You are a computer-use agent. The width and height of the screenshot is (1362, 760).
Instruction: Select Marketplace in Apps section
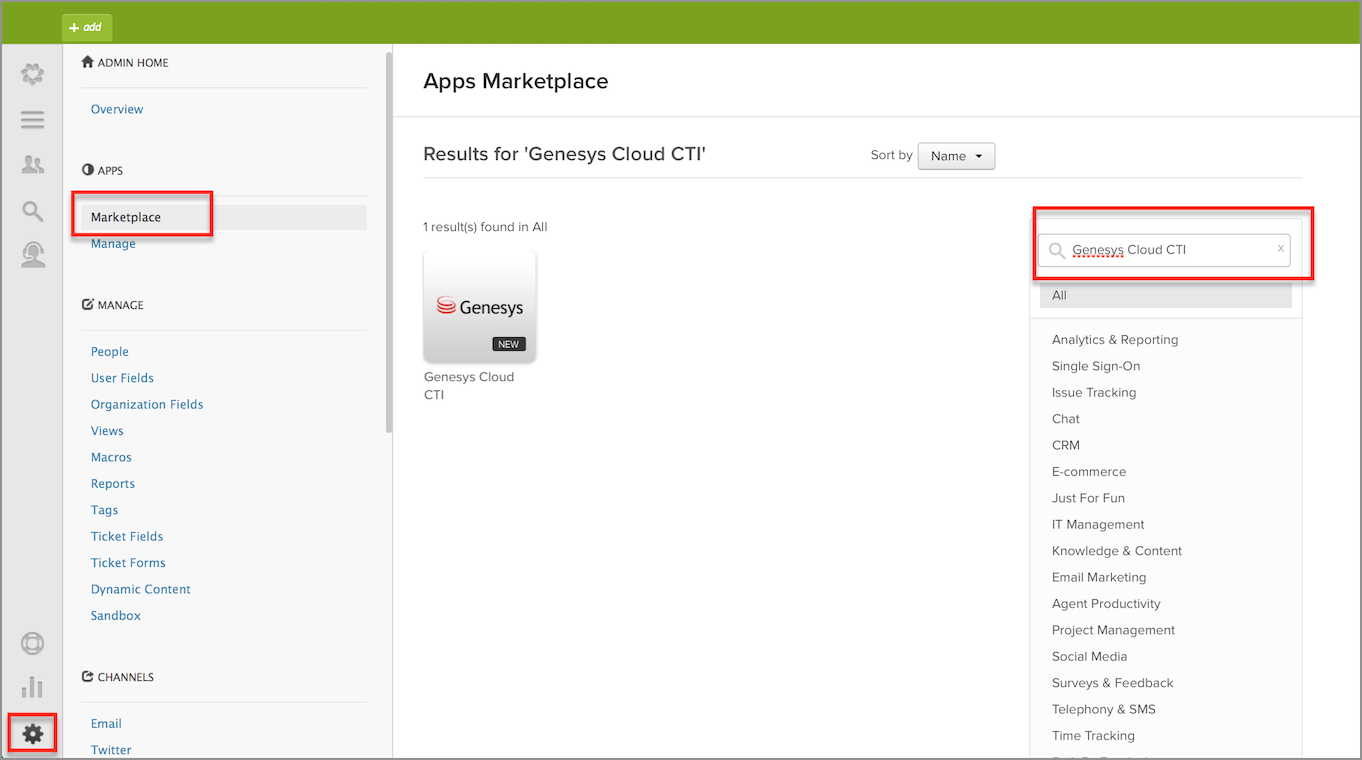click(x=126, y=217)
